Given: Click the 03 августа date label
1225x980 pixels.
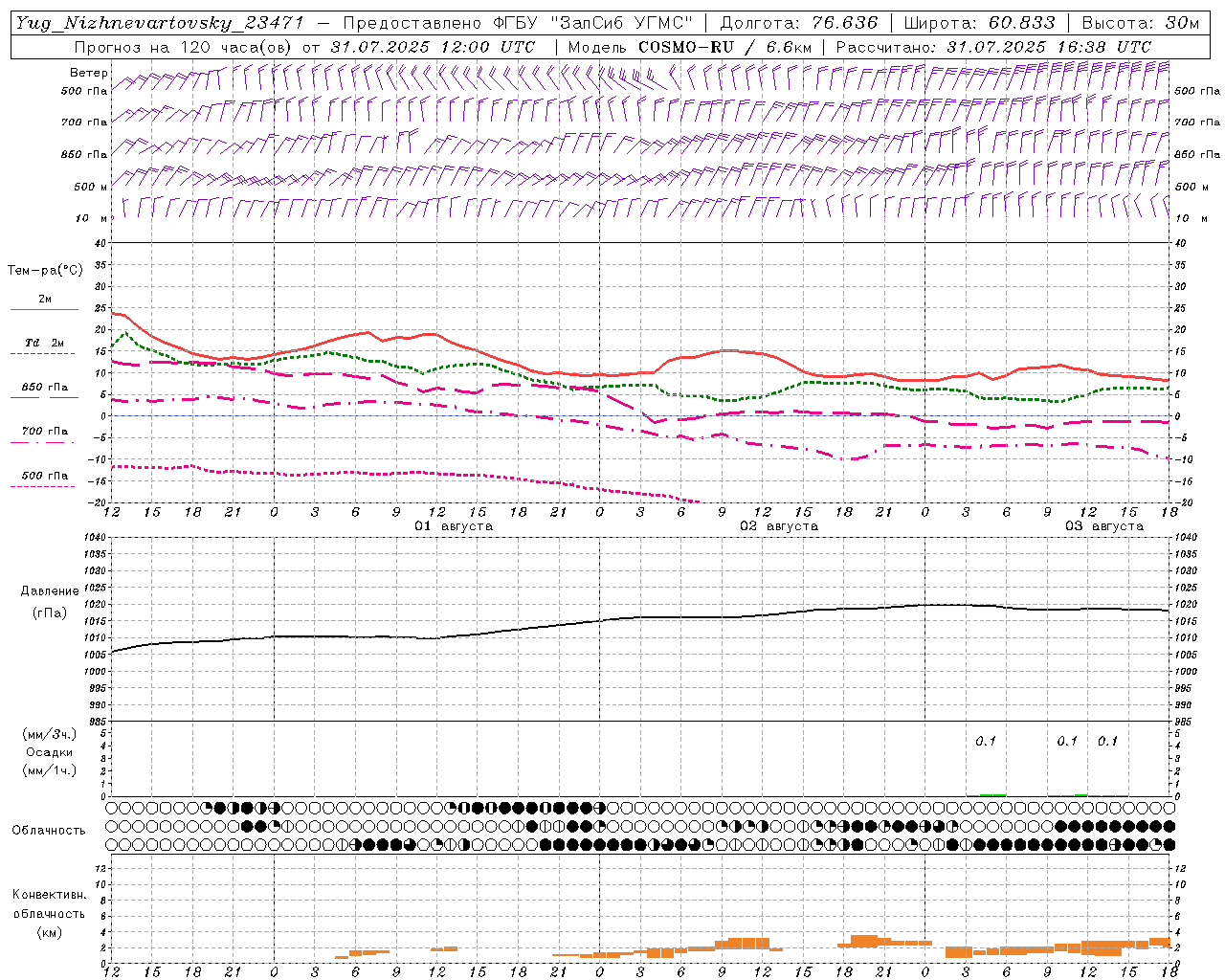Looking at the screenshot, I should tap(1103, 526).
